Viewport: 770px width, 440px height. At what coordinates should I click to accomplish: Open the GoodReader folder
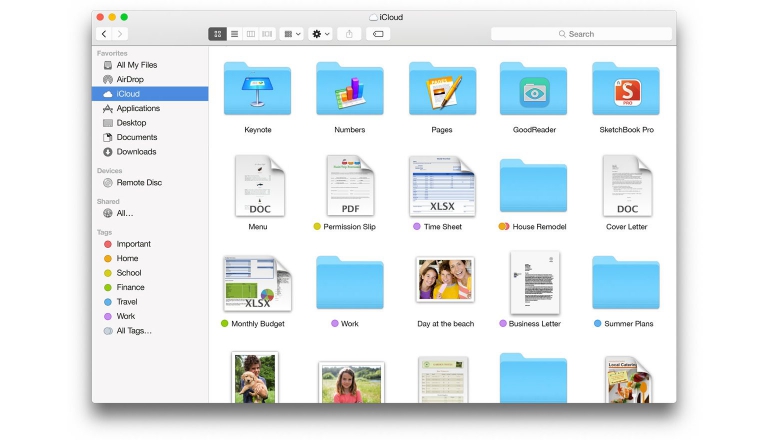click(533, 92)
